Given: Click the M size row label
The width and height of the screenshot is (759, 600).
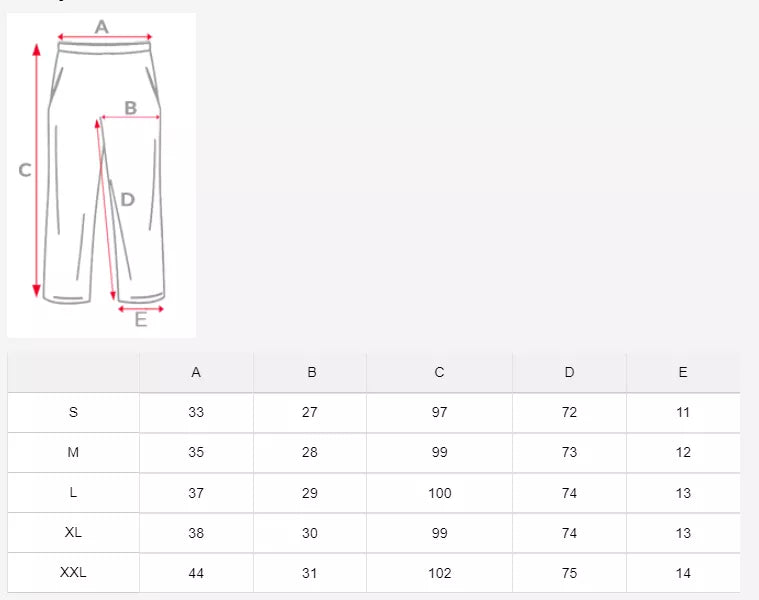Looking at the screenshot, I should click(x=73, y=452).
